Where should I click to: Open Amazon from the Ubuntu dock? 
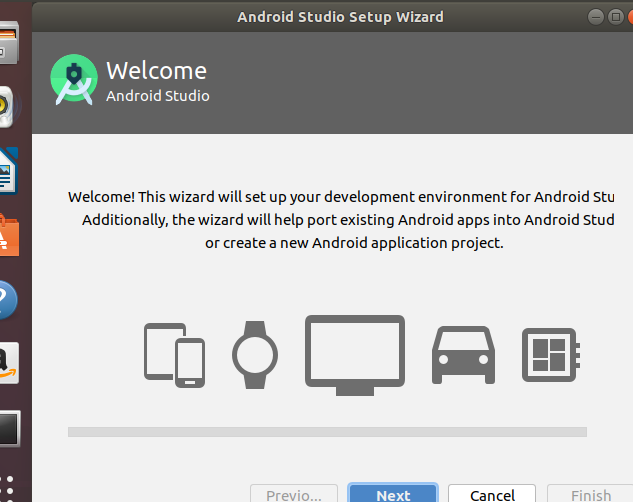[9, 363]
